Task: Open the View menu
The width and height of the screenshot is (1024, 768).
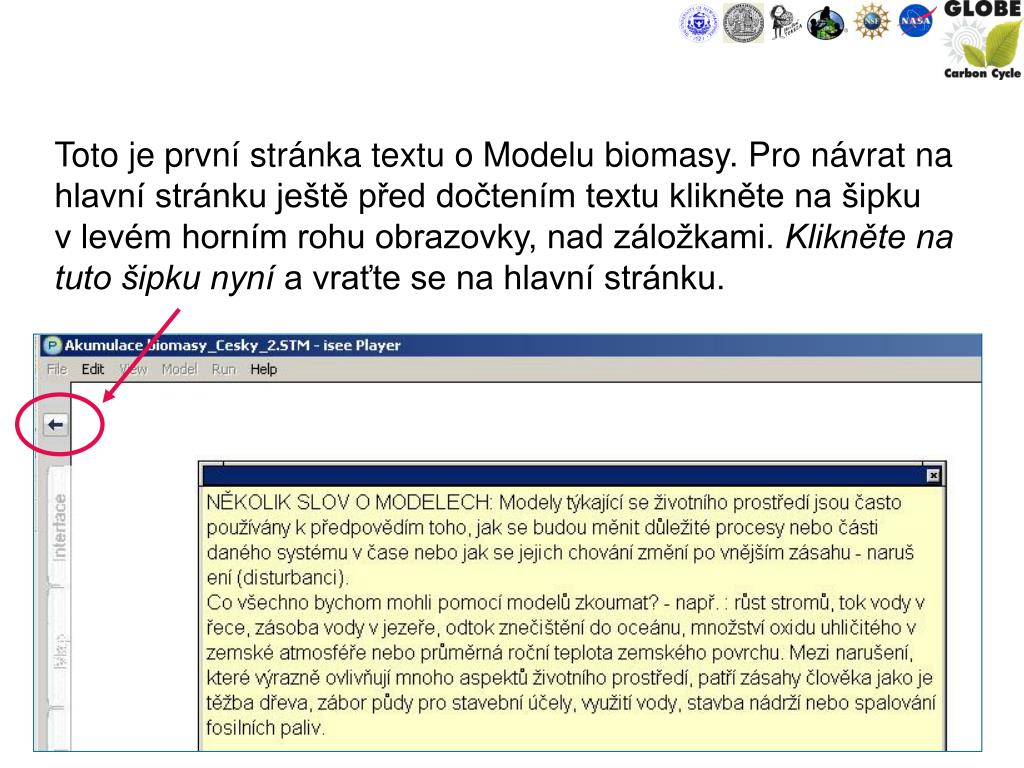Action: pyautogui.click(x=134, y=369)
